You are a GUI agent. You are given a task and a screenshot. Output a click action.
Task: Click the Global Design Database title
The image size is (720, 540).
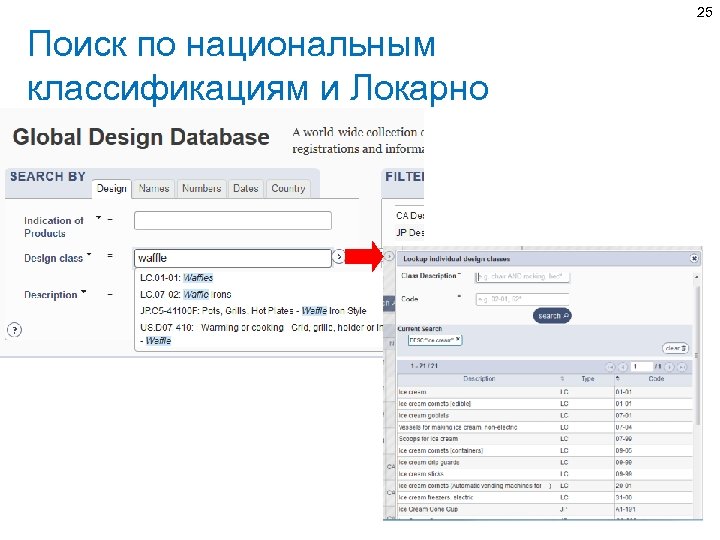141,137
